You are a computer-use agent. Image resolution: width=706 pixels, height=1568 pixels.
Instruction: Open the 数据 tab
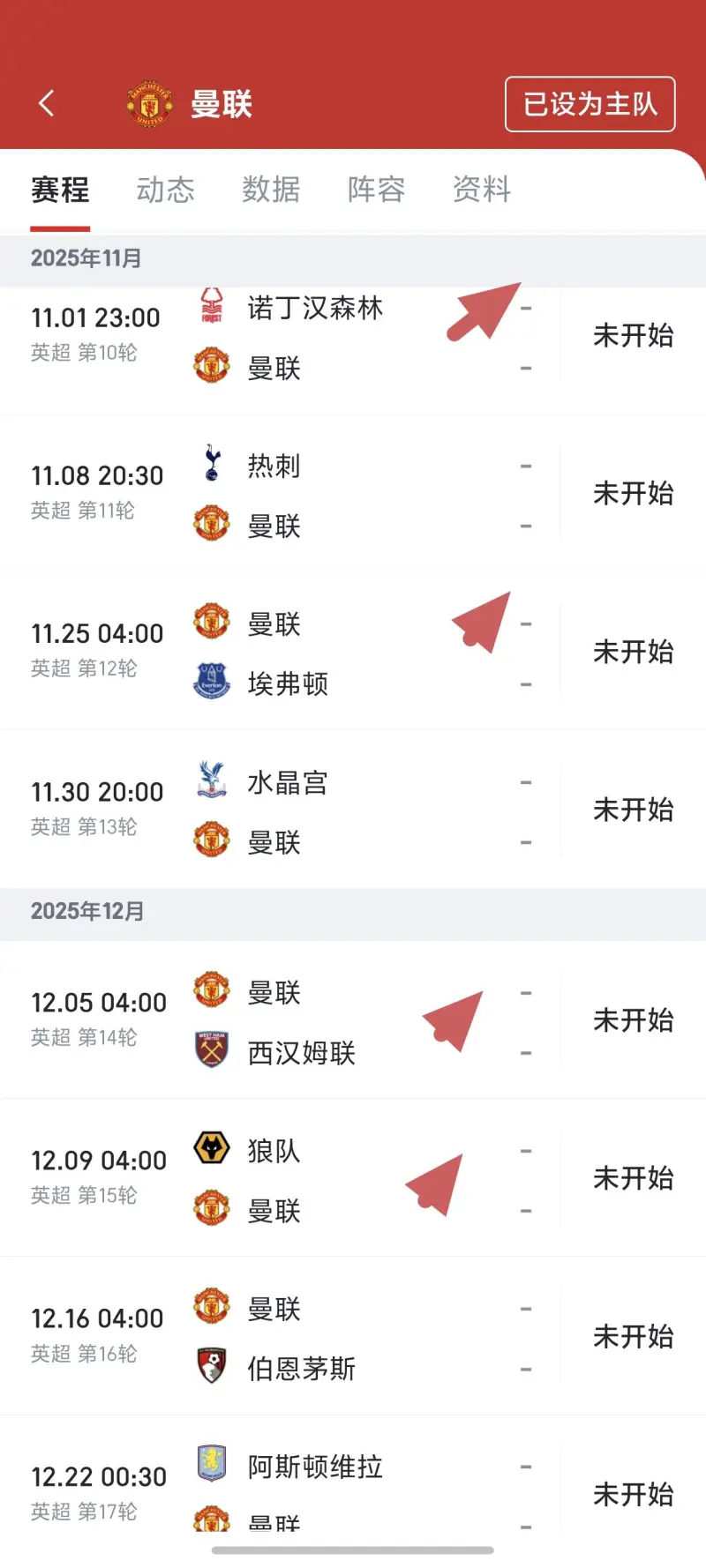[x=271, y=190]
